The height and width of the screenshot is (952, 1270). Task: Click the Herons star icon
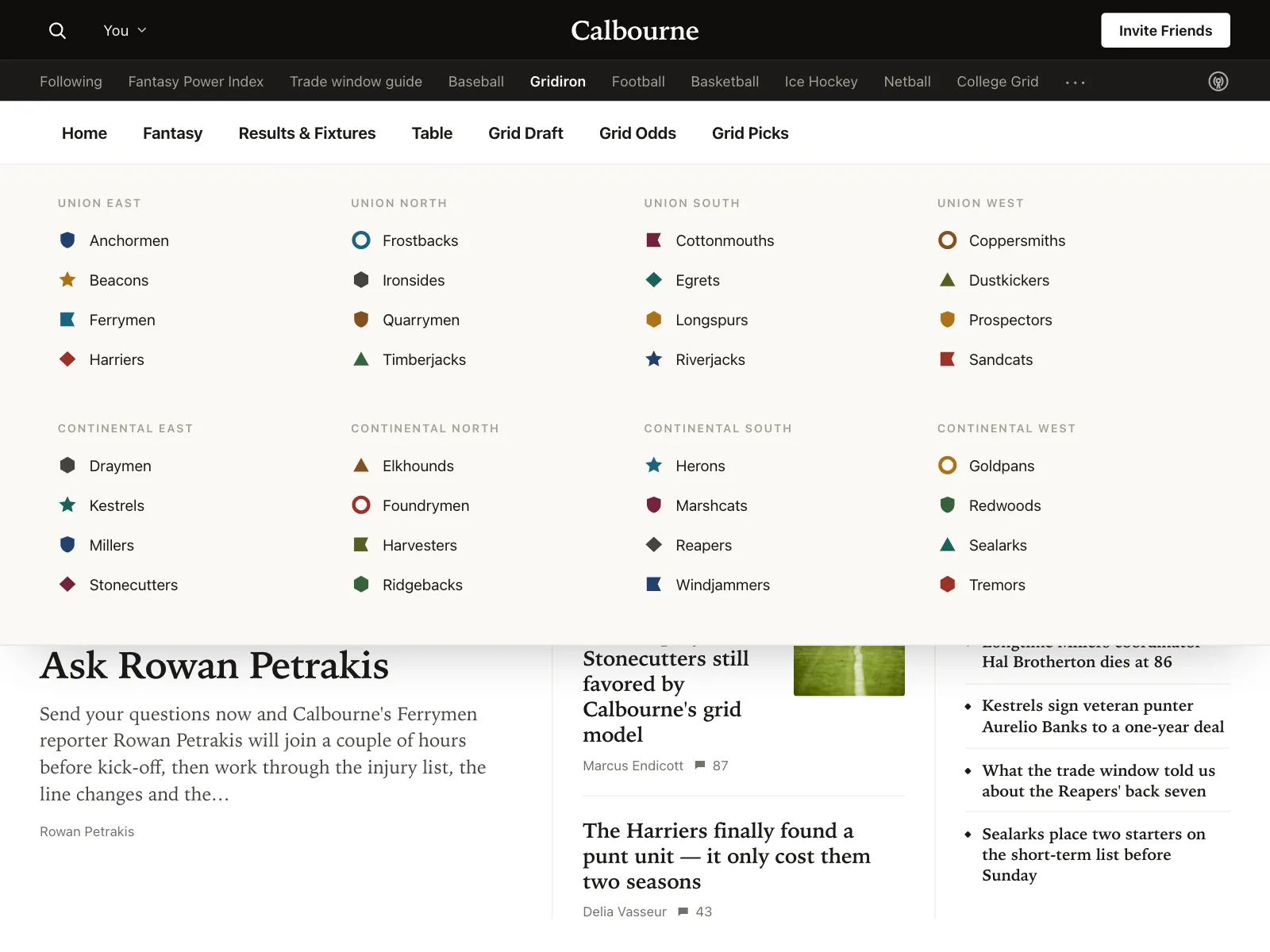pyautogui.click(x=654, y=465)
